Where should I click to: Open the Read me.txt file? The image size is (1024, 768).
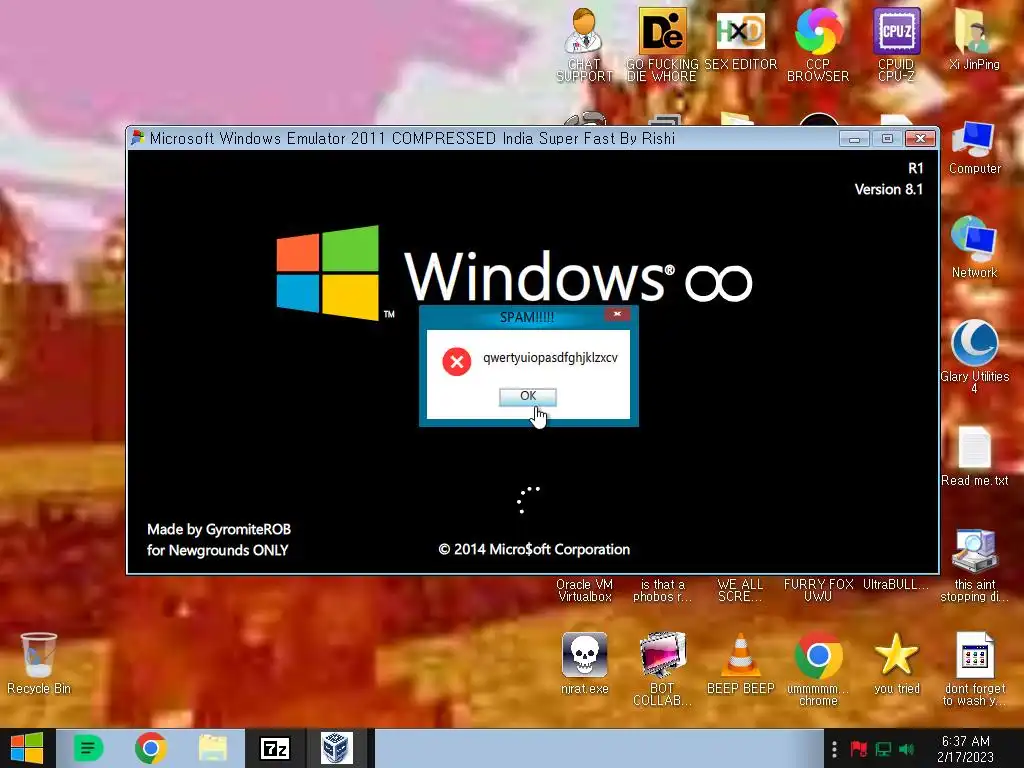[974, 456]
